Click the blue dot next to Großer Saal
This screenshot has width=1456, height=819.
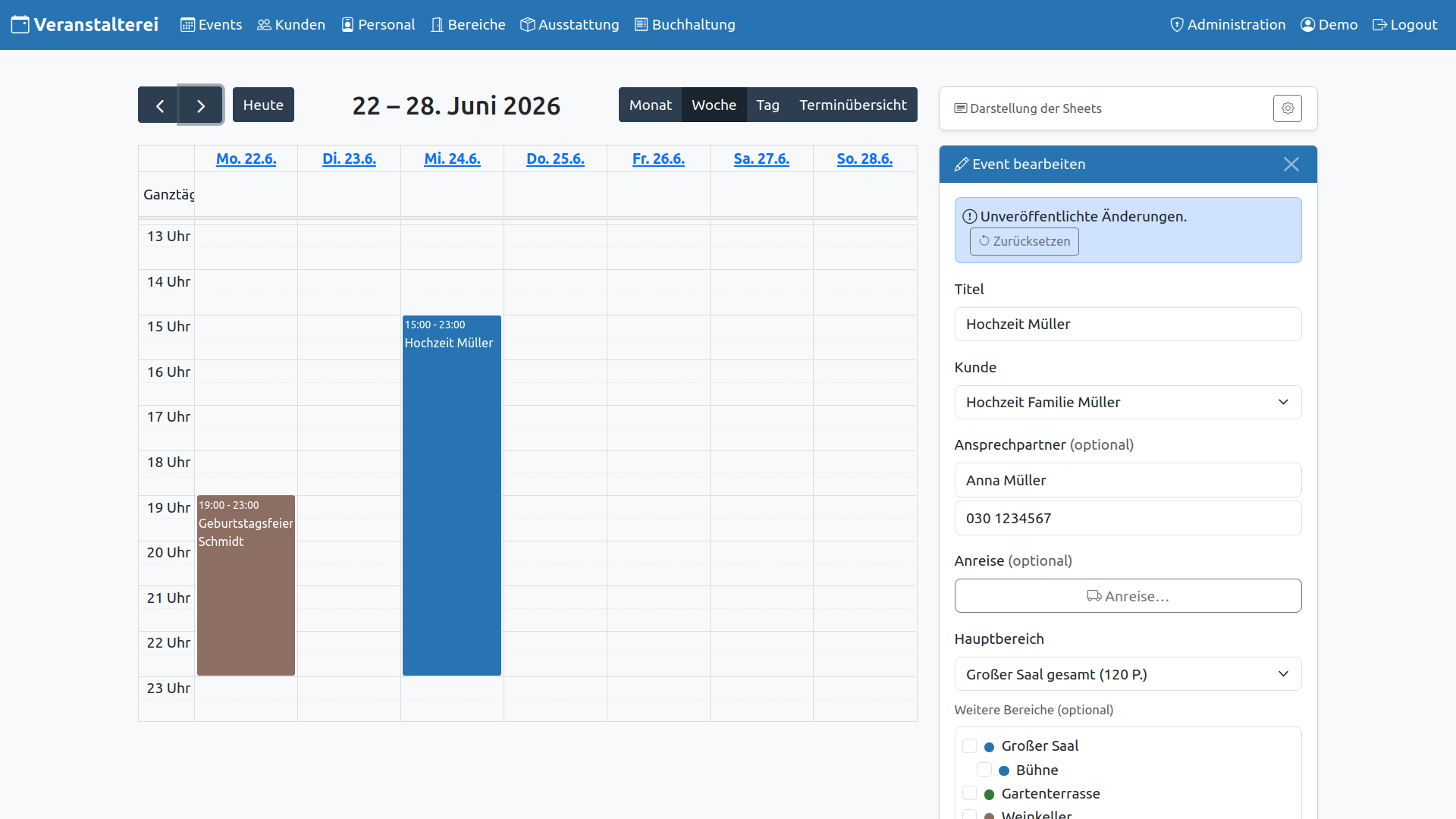pyautogui.click(x=989, y=747)
